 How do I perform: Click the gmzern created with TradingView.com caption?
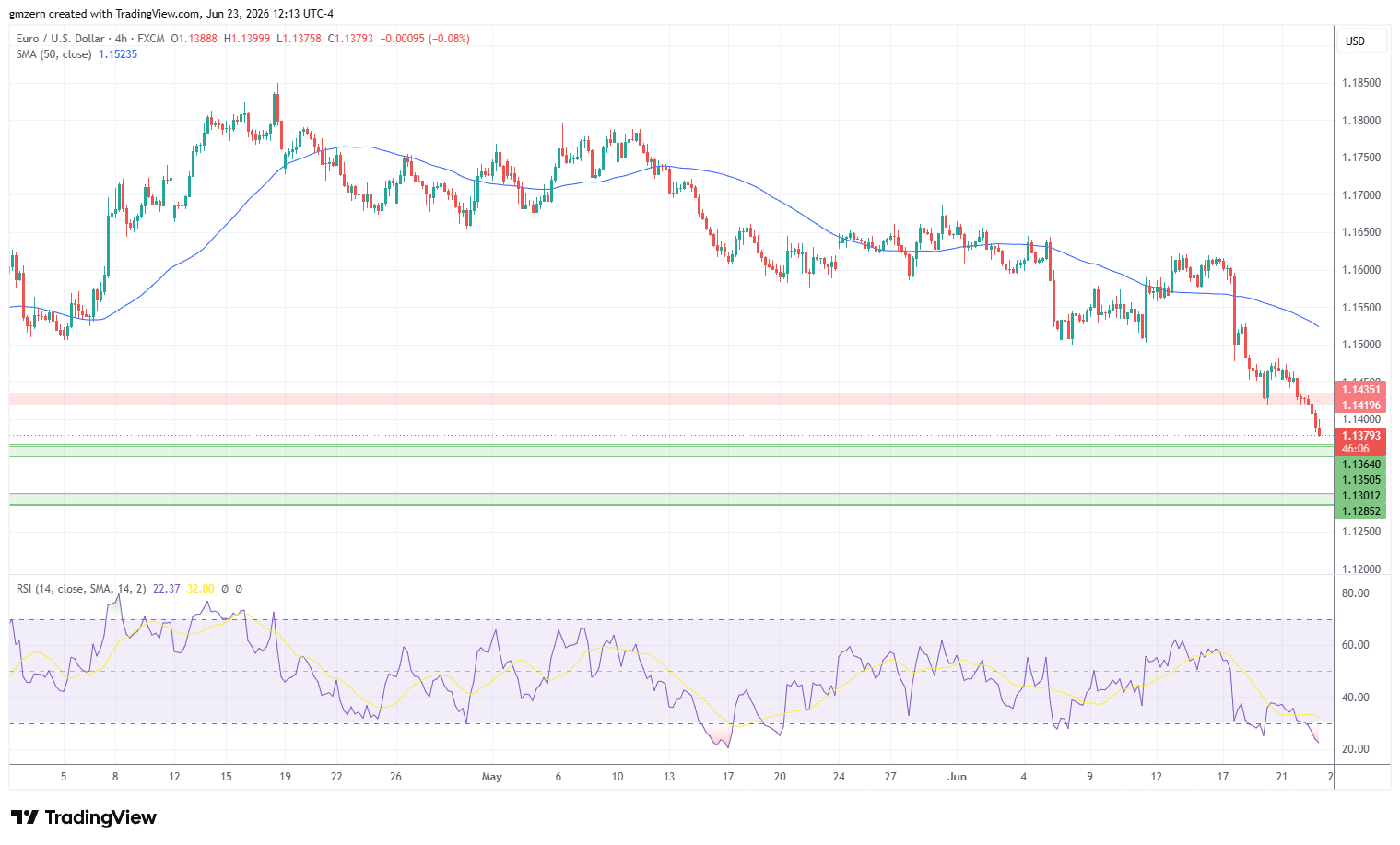171,14
